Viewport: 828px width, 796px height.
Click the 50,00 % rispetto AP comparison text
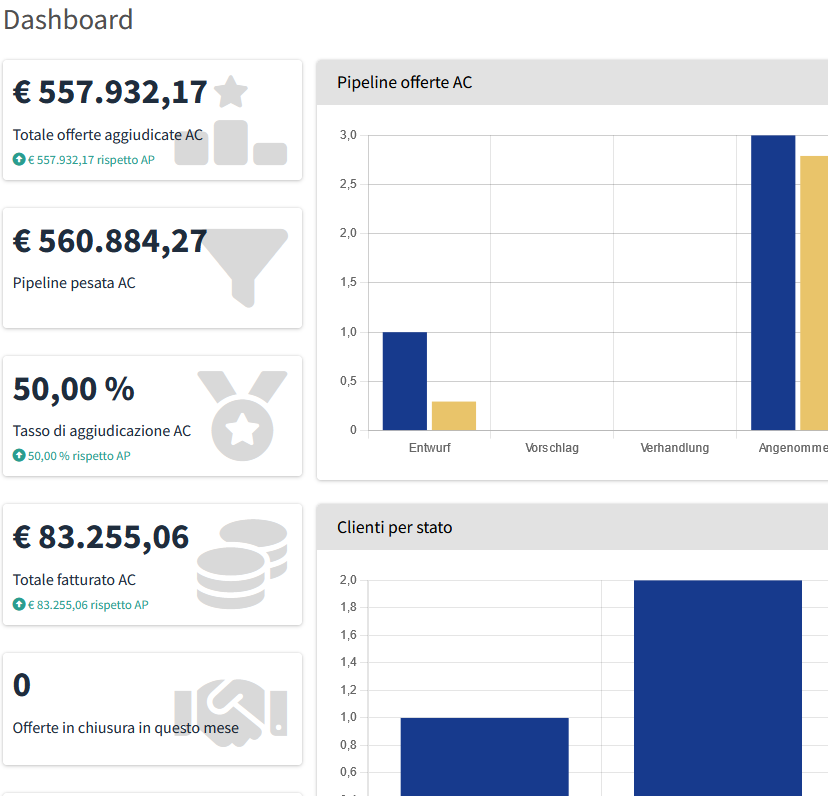coord(79,456)
